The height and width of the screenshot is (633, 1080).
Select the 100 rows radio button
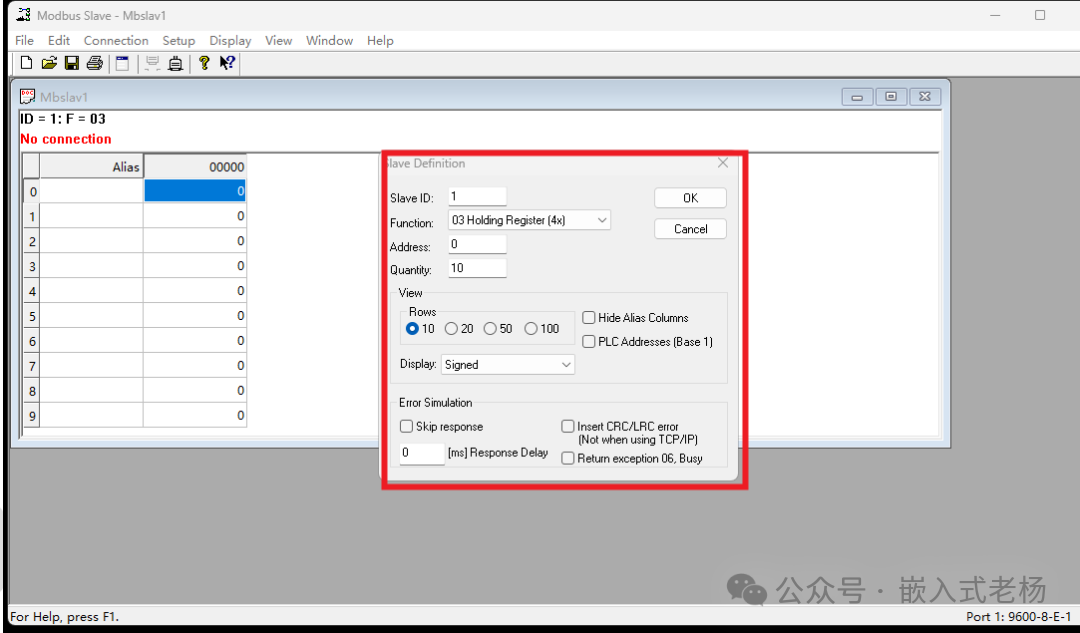click(x=530, y=329)
